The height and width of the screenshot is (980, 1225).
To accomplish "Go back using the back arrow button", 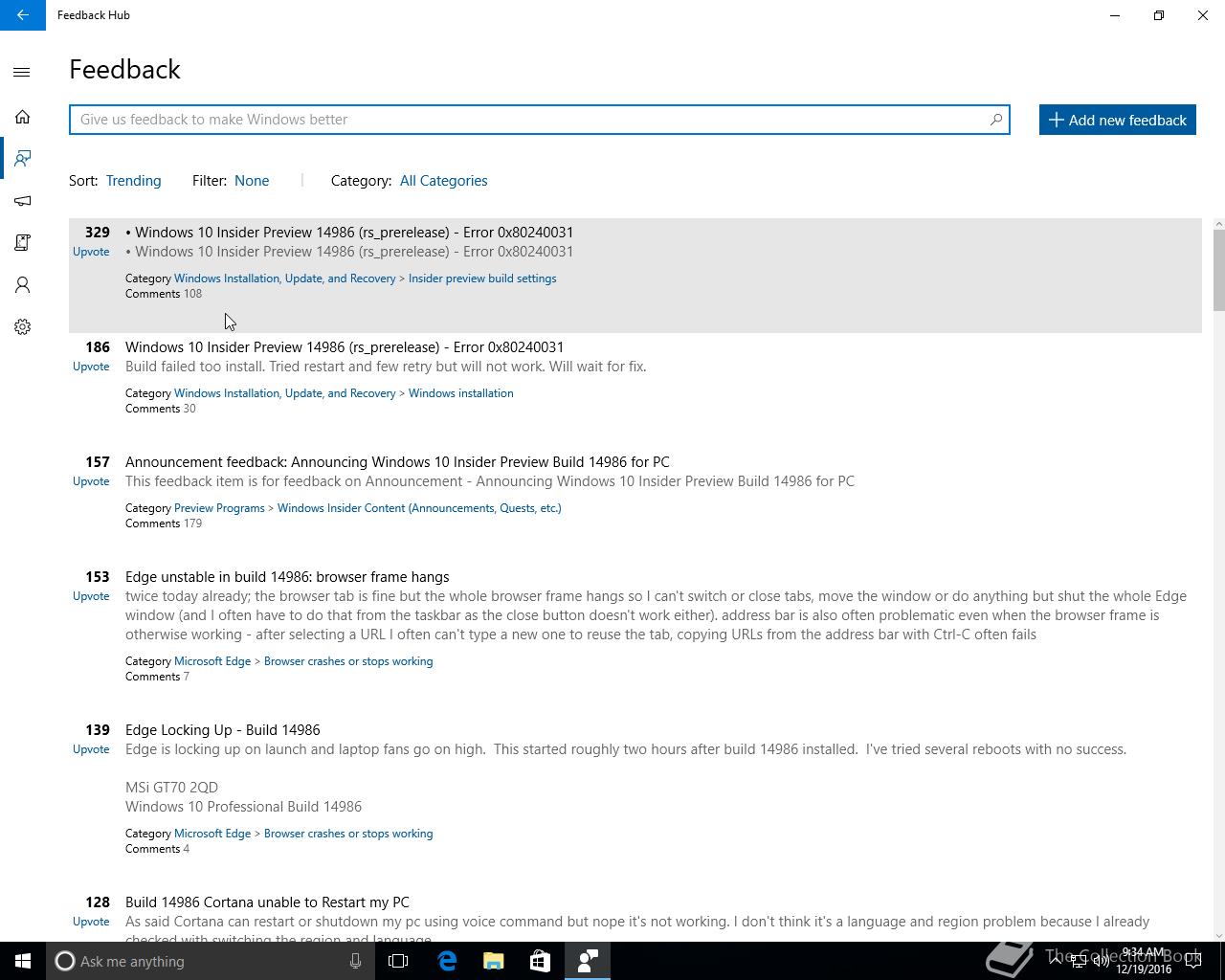I will point(22,15).
